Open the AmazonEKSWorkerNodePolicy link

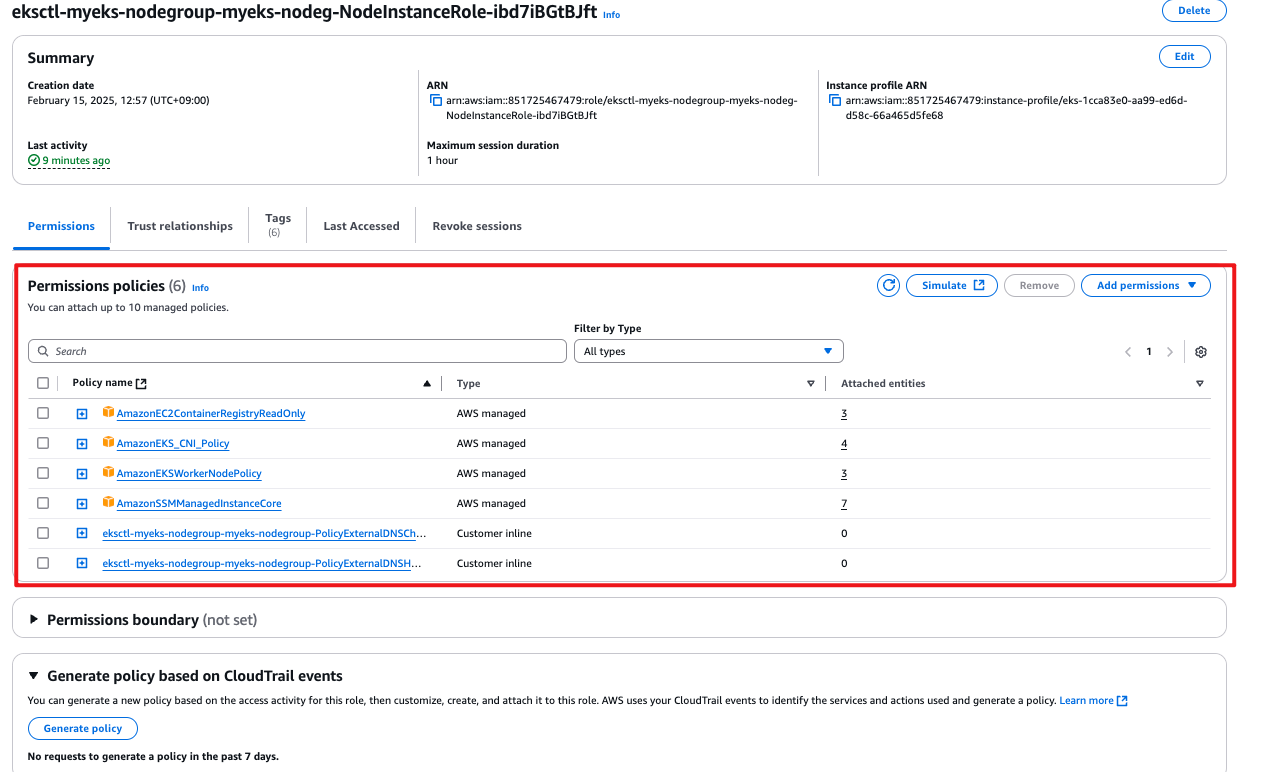[x=189, y=473]
